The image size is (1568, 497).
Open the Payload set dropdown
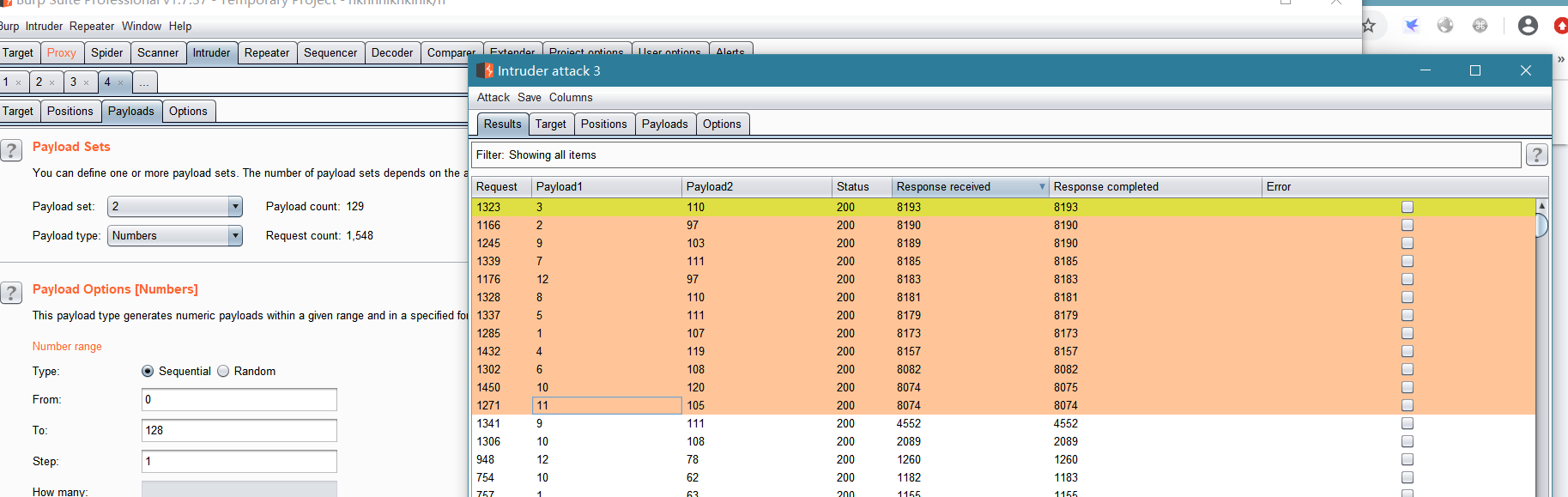(x=175, y=206)
